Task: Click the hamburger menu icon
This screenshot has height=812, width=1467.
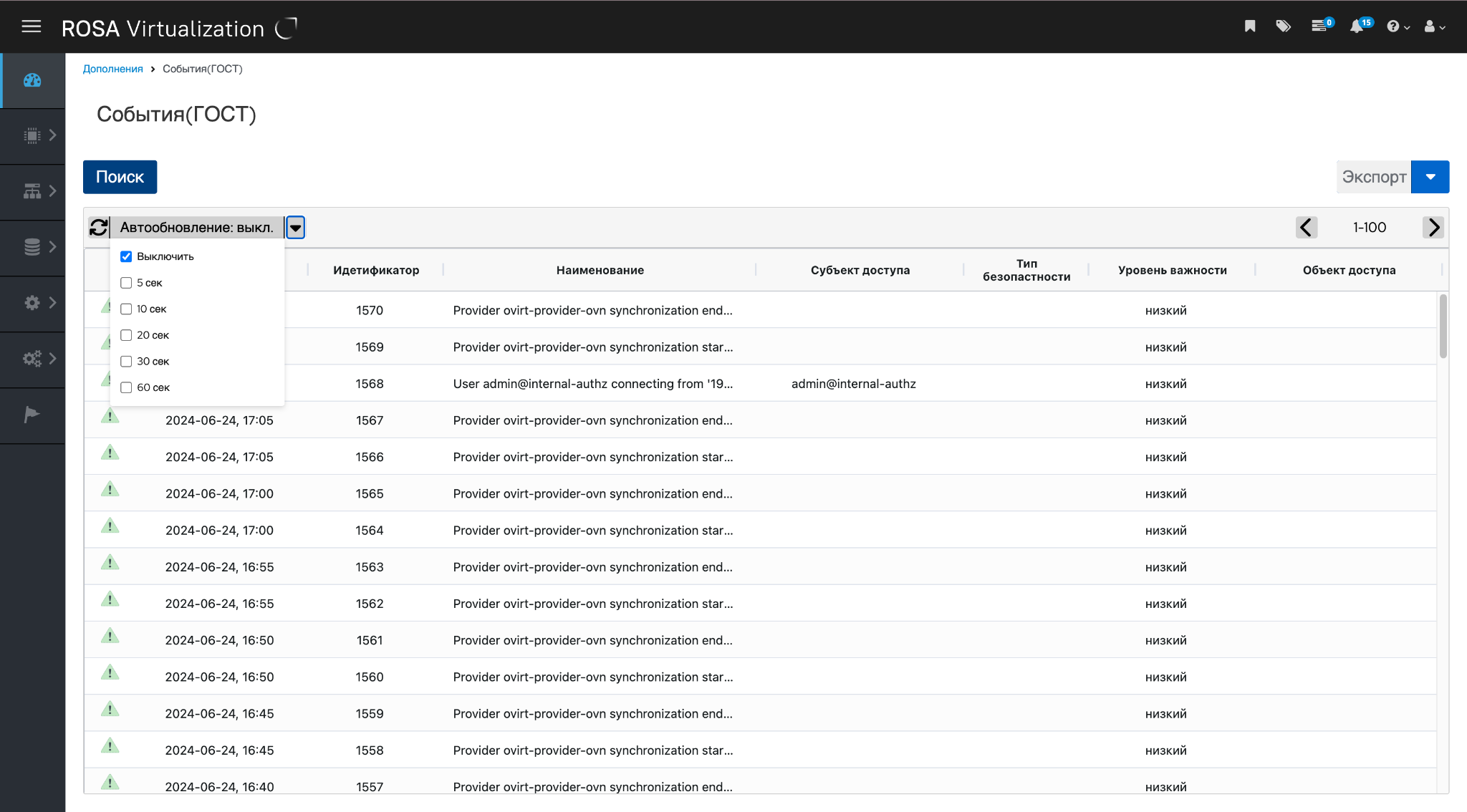Action: coord(32,27)
